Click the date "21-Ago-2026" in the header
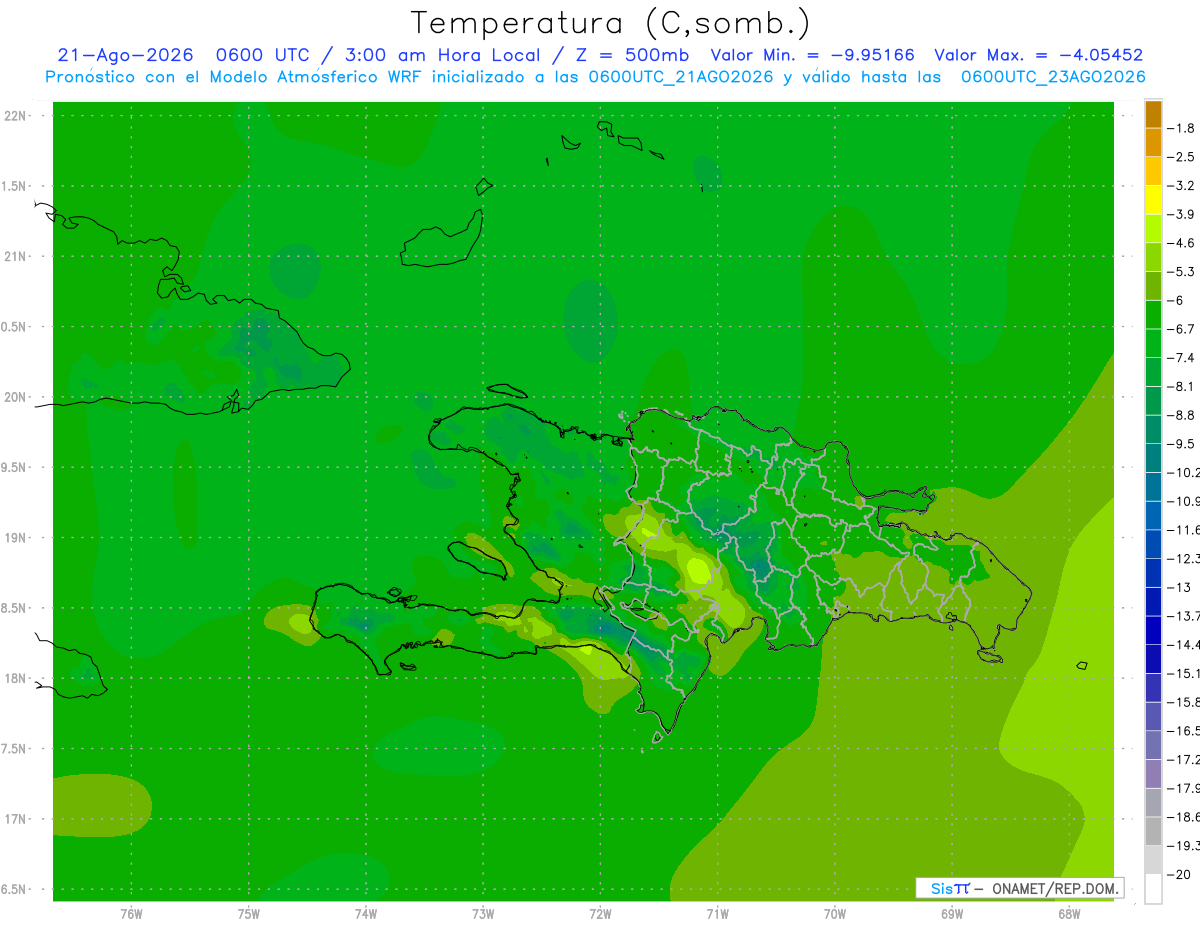 [125, 55]
